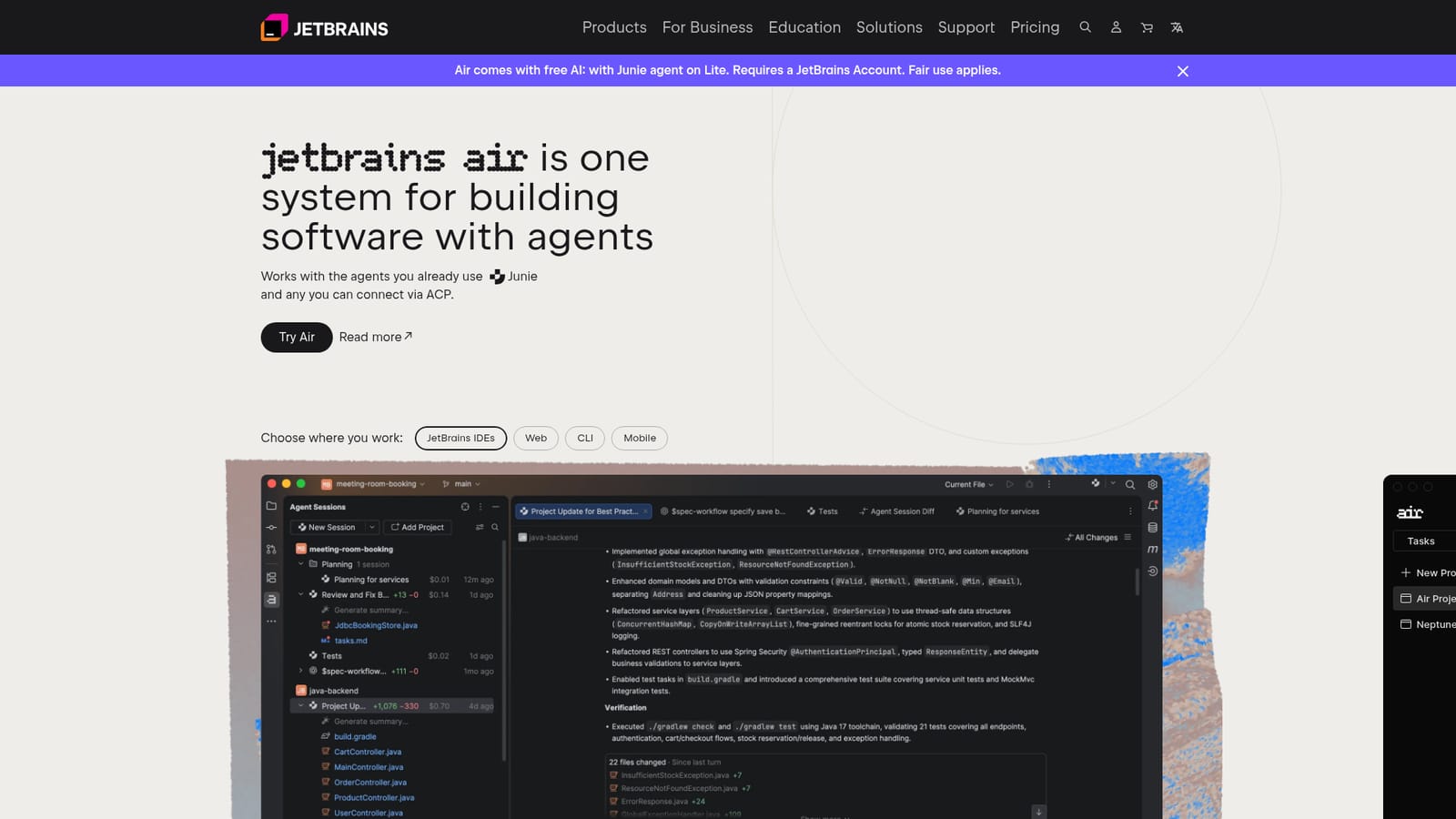
Task: Open CartController.java in the tree
Action: [x=368, y=752]
